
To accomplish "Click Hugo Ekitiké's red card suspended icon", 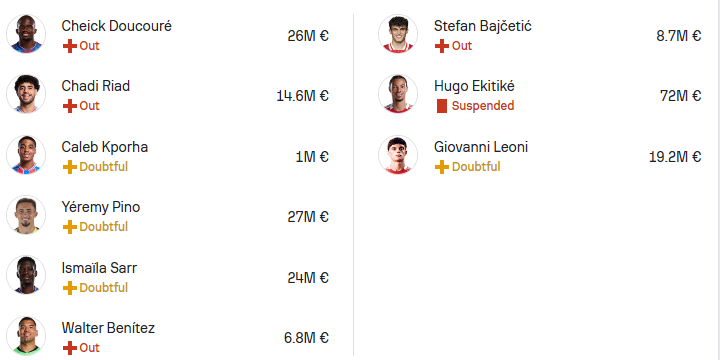I will click(442, 106).
